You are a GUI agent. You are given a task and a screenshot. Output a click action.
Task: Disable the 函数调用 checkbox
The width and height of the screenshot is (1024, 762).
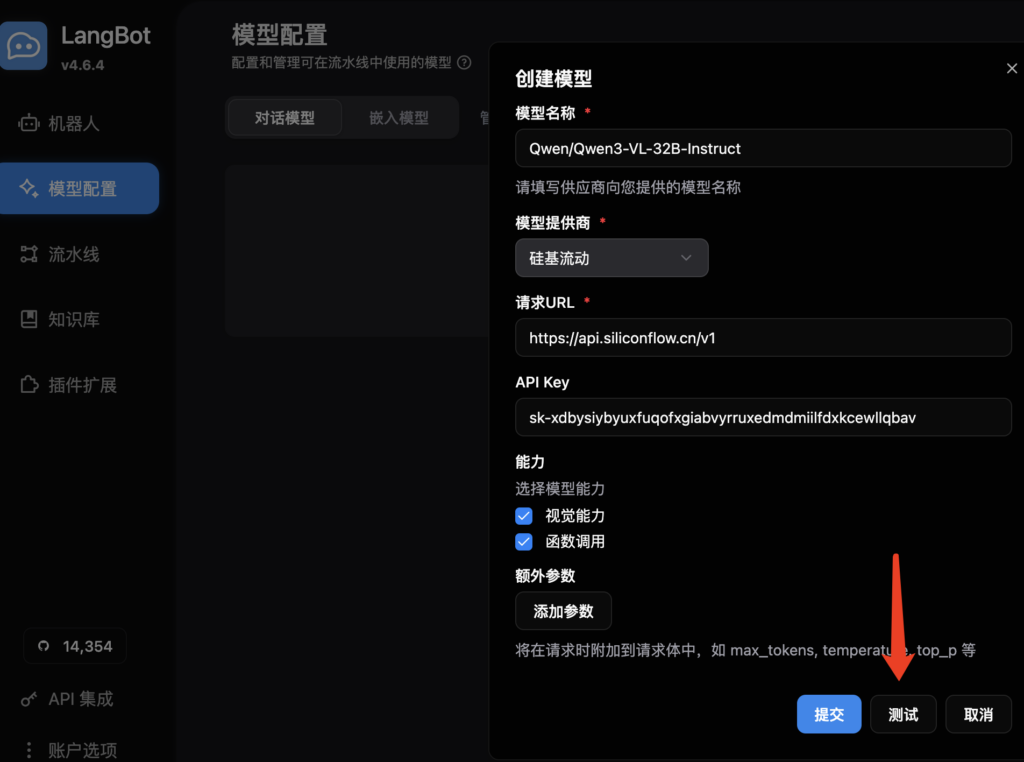[524, 541]
